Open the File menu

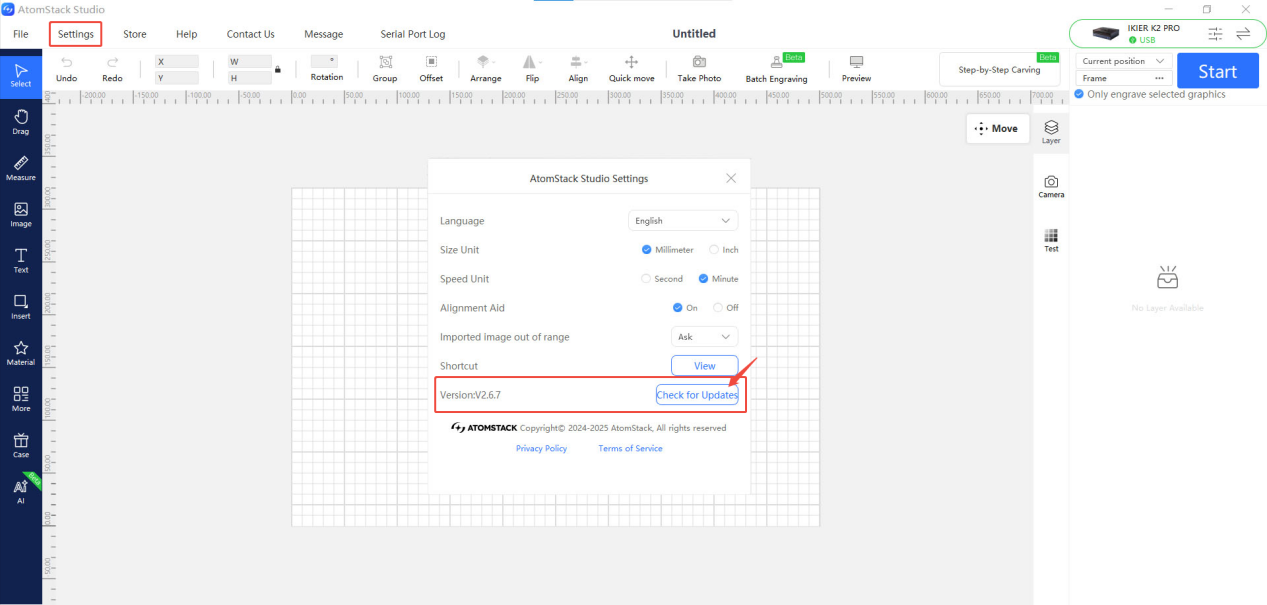[21, 34]
